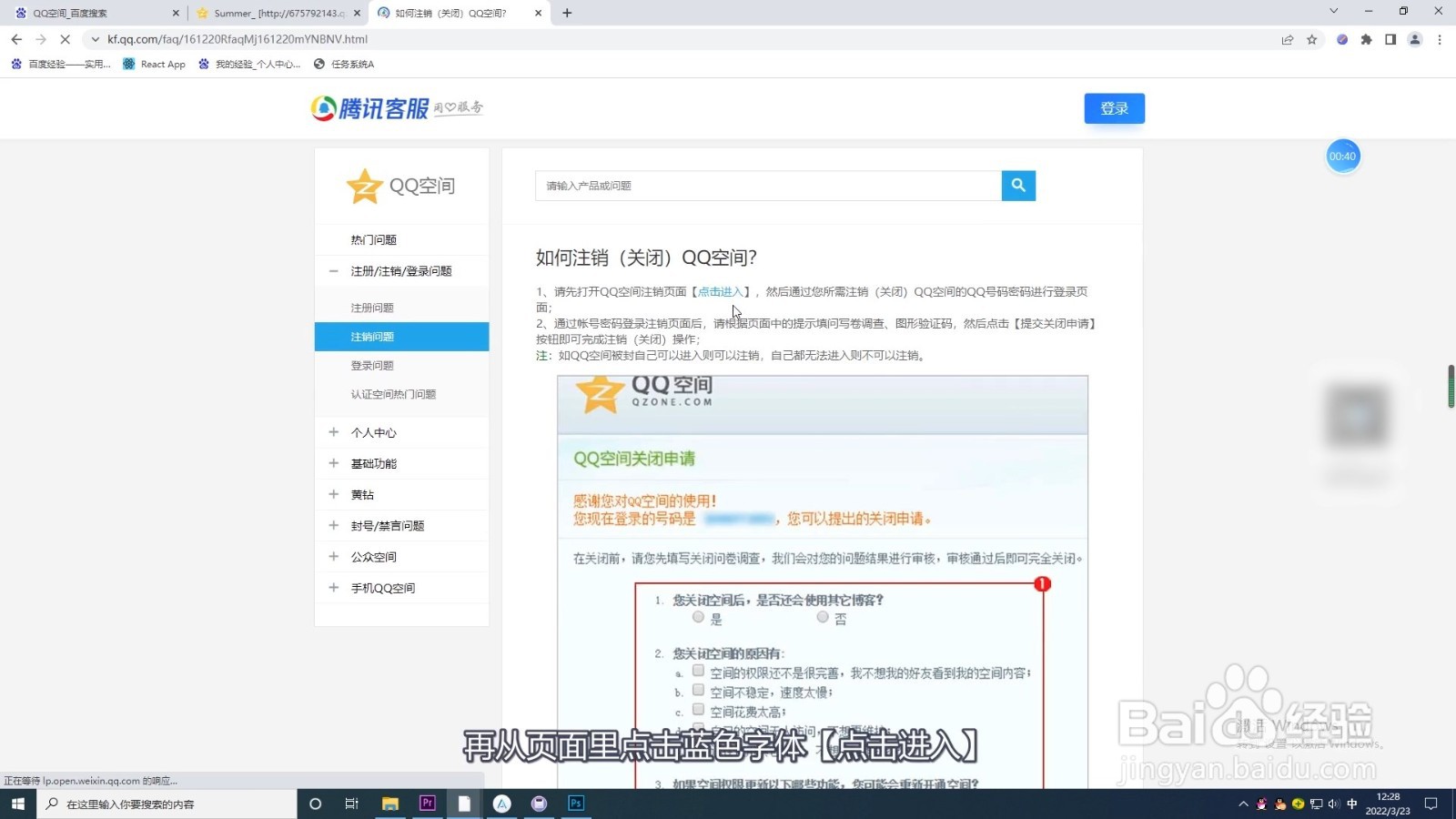The height and width of the screenshot is (819, 1456).
Task: Open the Chrome three-dot menu
Action: [x=1440, y=39]
